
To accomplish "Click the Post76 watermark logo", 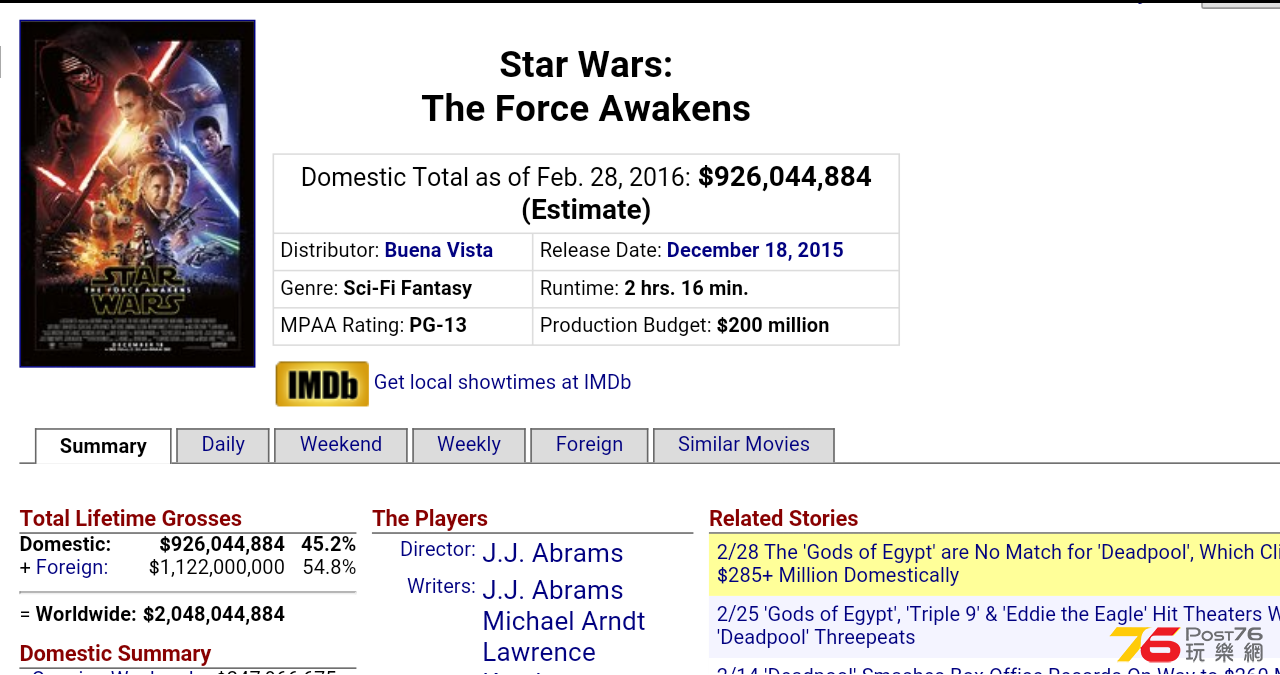I will coord(1187,644).
